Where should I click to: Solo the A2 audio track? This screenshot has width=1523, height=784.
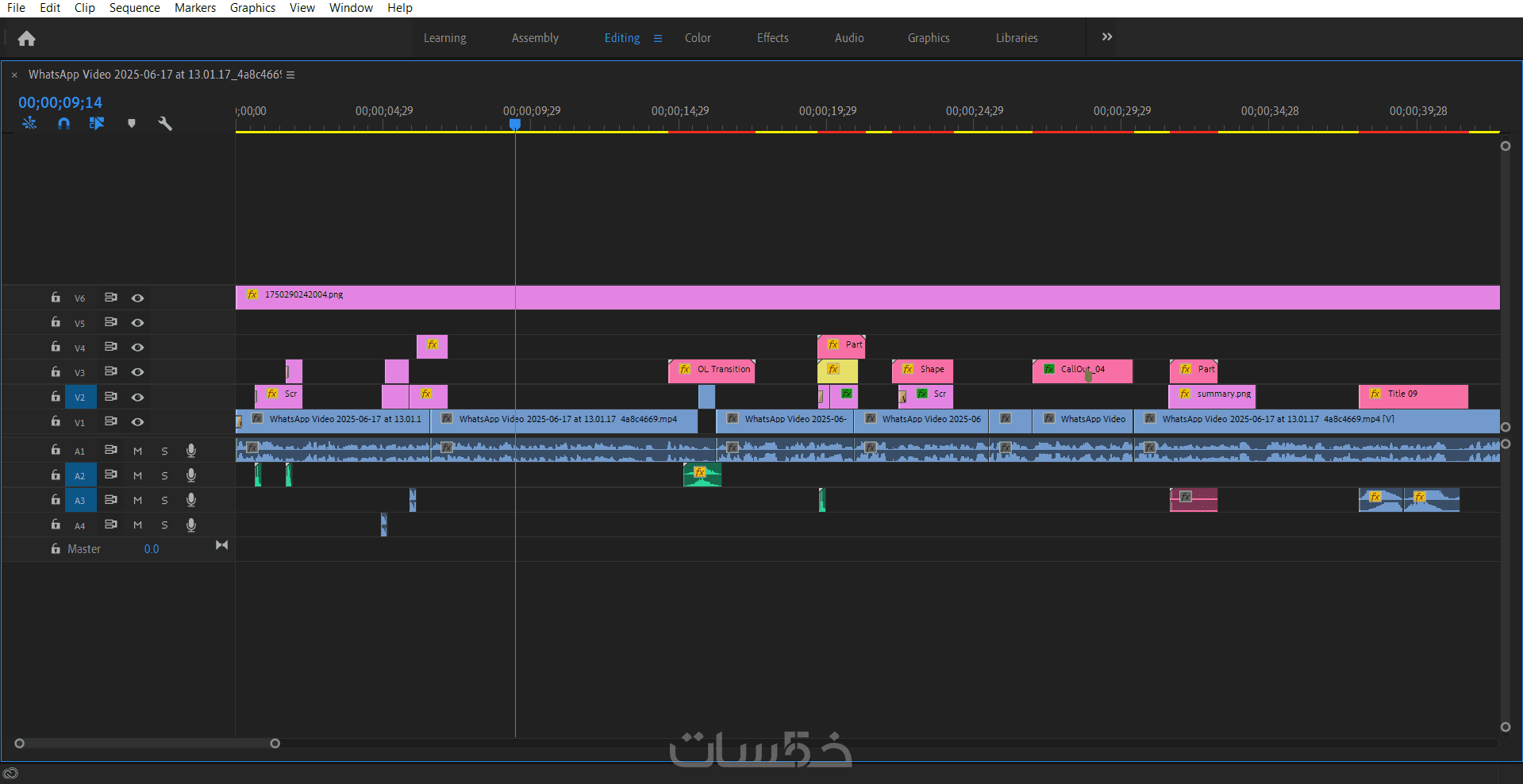click(164, 475)
